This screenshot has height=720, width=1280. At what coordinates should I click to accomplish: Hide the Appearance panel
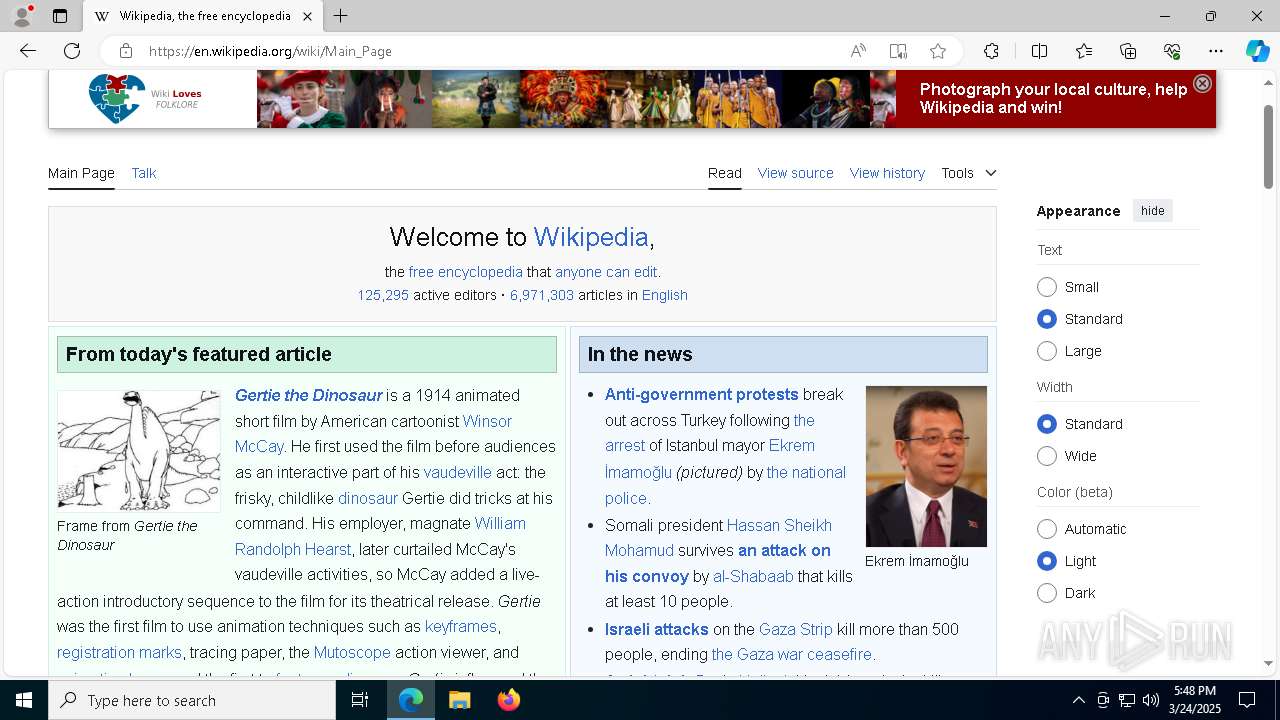1153,211
